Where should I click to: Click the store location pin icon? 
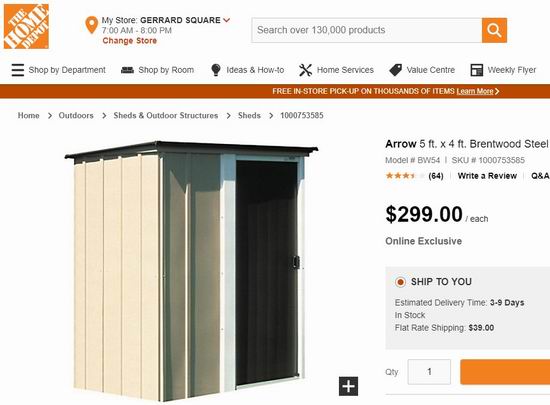coord(92,25)
